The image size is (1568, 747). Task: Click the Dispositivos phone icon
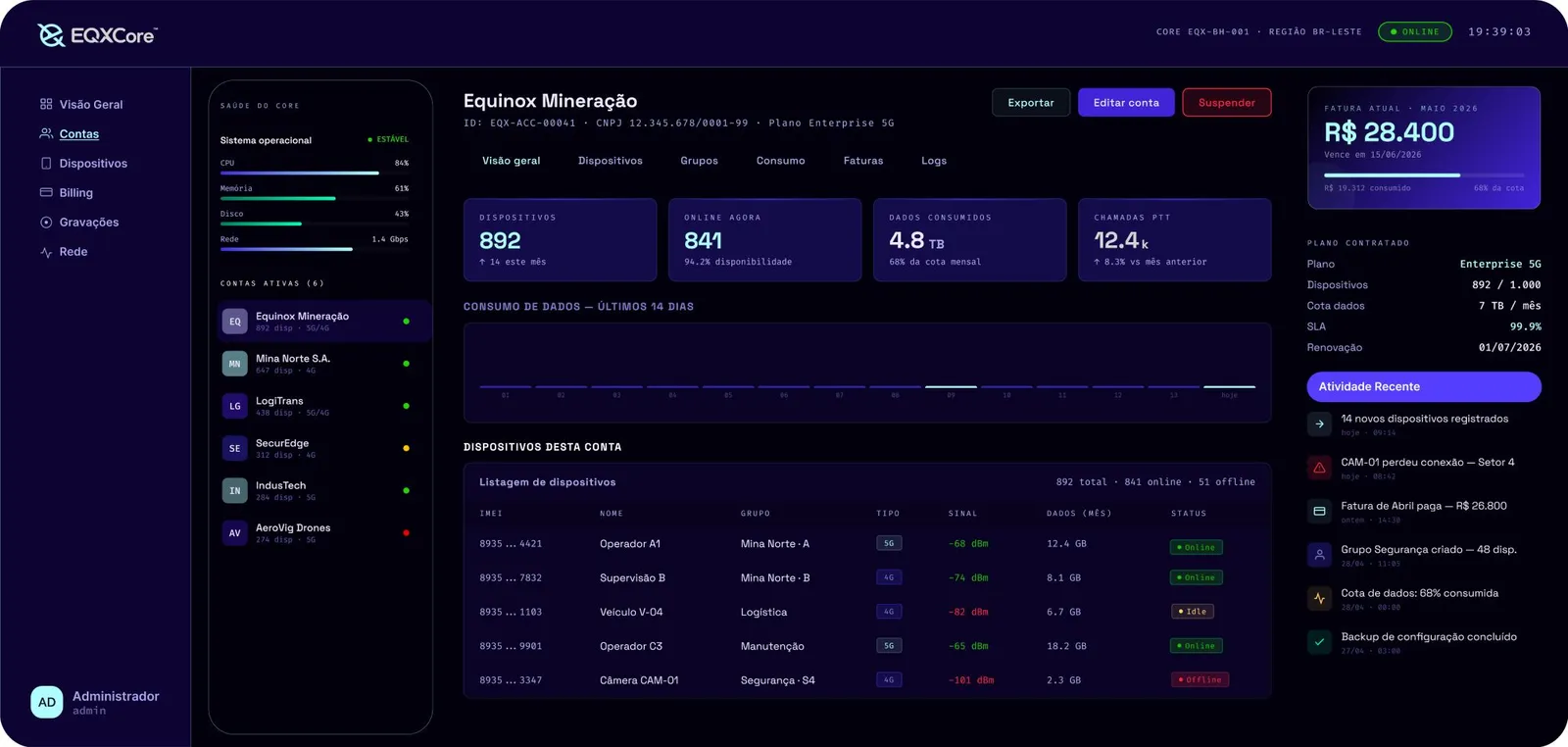pos(46,163)
